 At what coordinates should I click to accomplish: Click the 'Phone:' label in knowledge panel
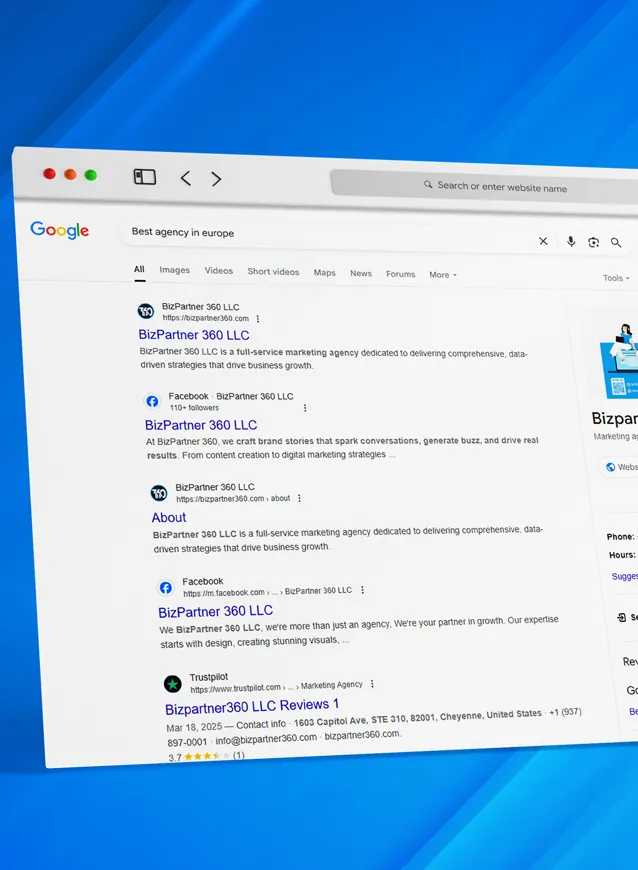pos(620,537)
